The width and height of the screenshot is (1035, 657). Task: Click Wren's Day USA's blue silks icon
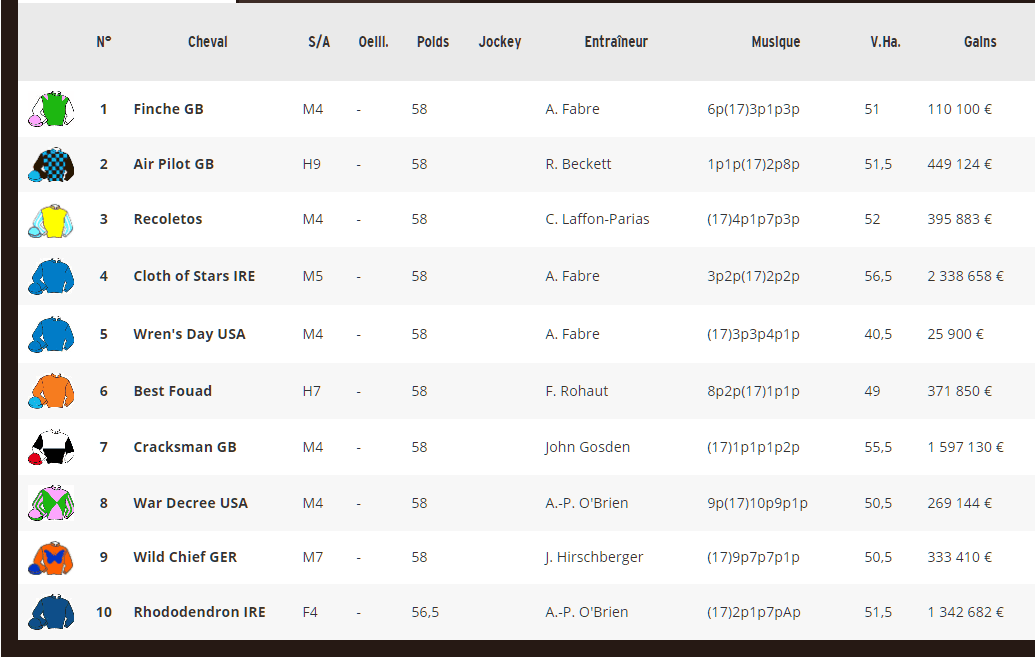51,334
